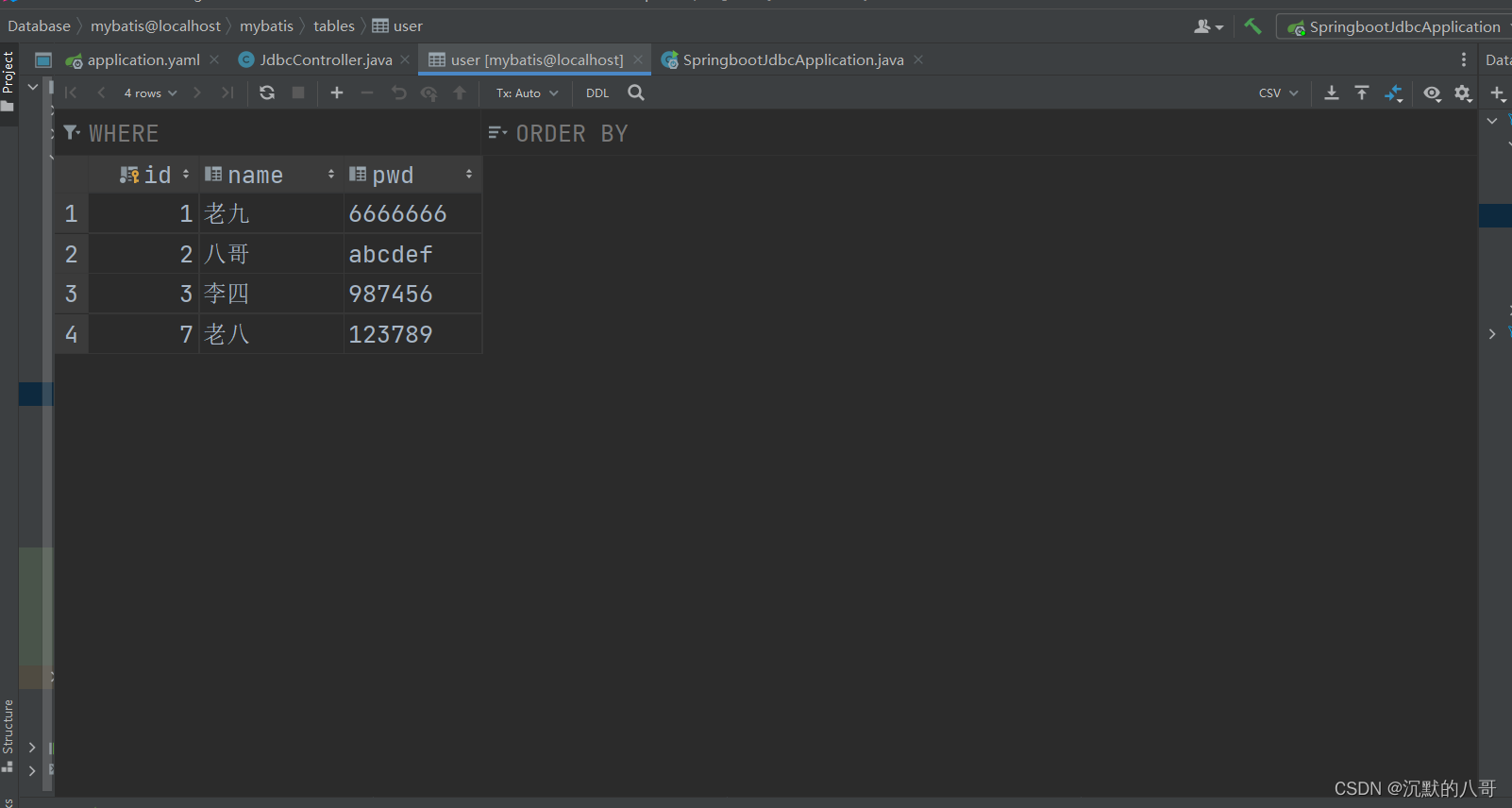Click the hammer build project icon
Screen dimensions: 1512x808
click(x=1252, y=26)
